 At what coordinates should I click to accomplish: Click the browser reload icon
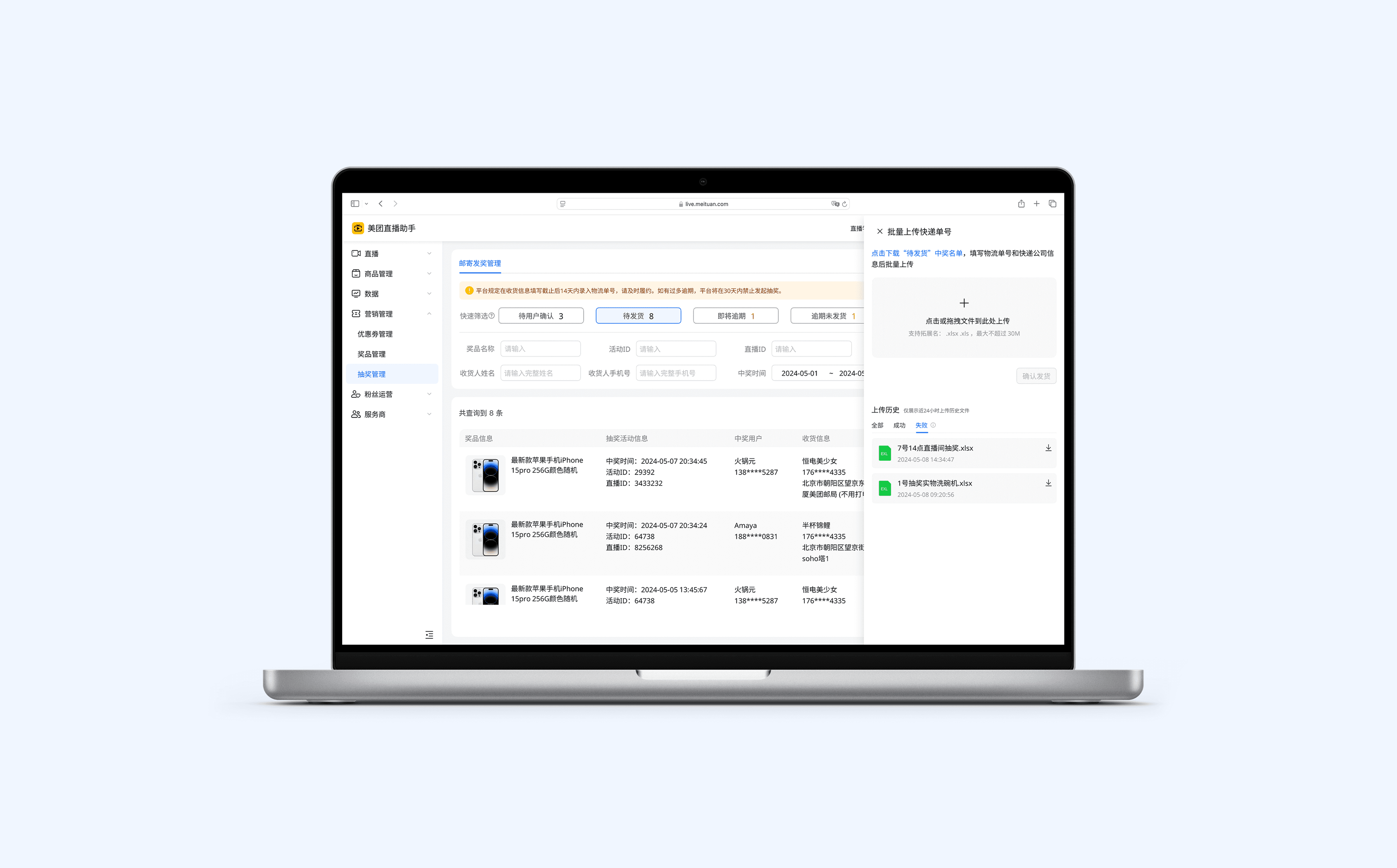(x=844, y=204)
